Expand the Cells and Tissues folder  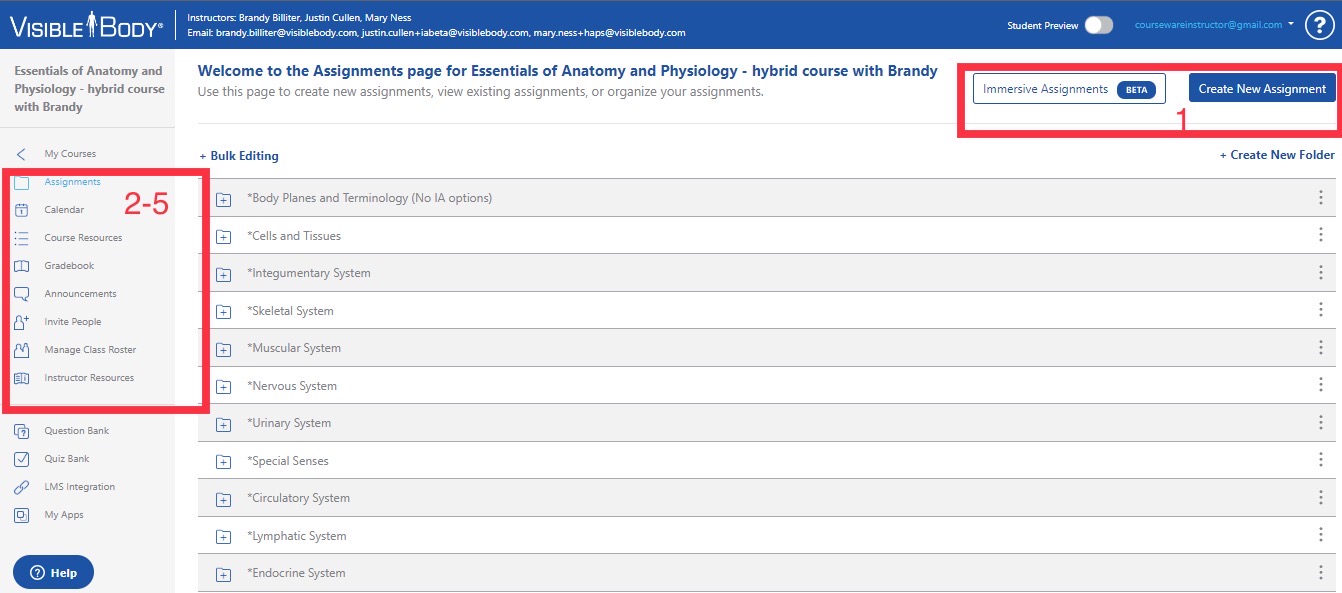click(x=224, y=237)
